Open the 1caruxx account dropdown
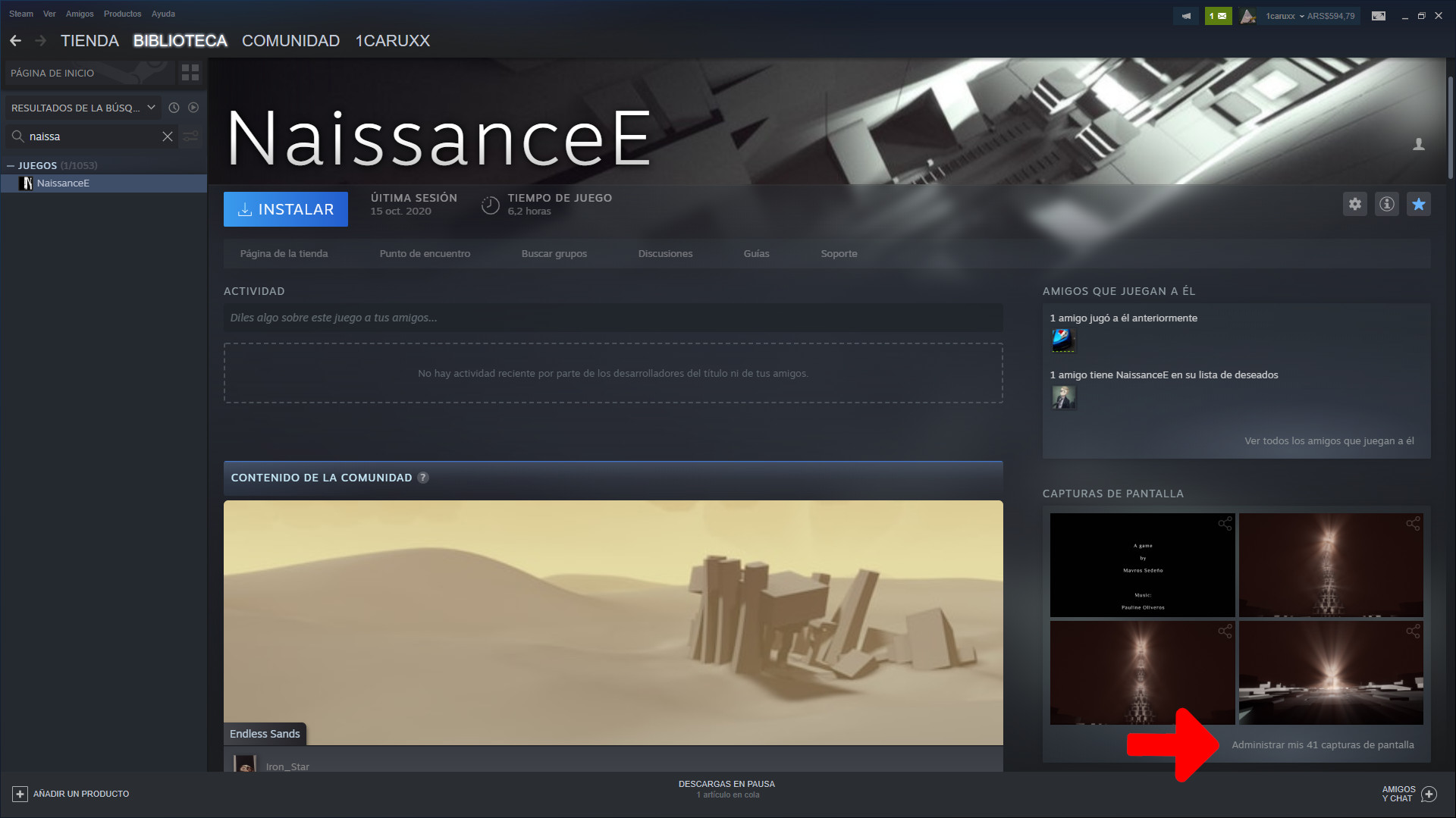1456x818 pixels. point(1310,16)
